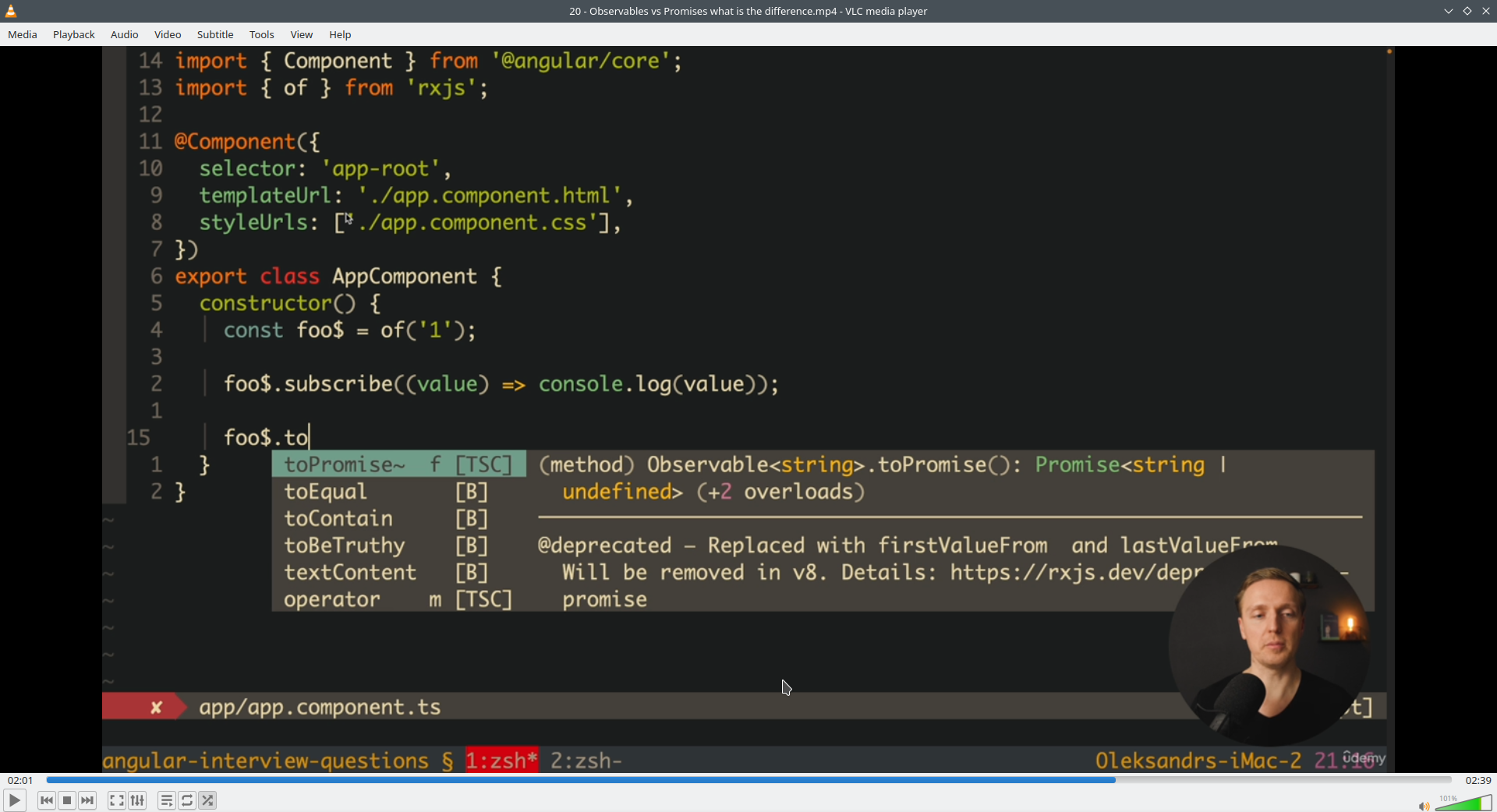Toggle loop repeat mode
This screenshot has height=812, width=1497.
(x=187, y=800)
